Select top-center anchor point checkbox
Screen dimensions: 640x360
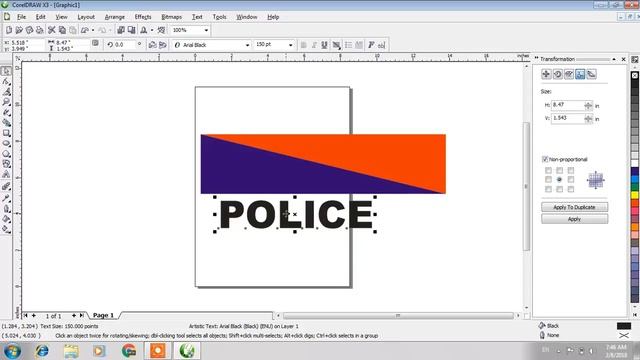coord(560,170)
